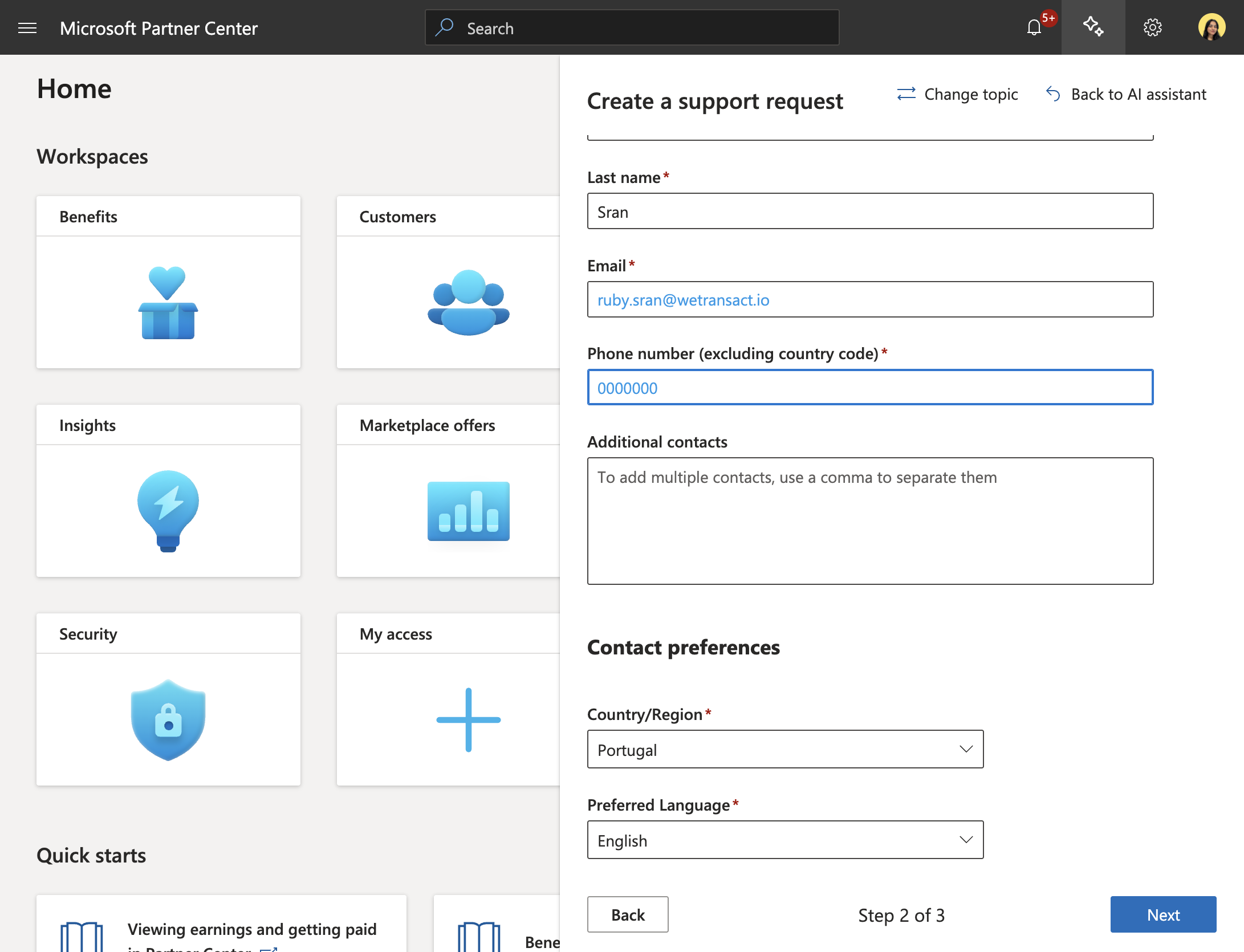Focus the Last name field

click(x=870, y=211)
